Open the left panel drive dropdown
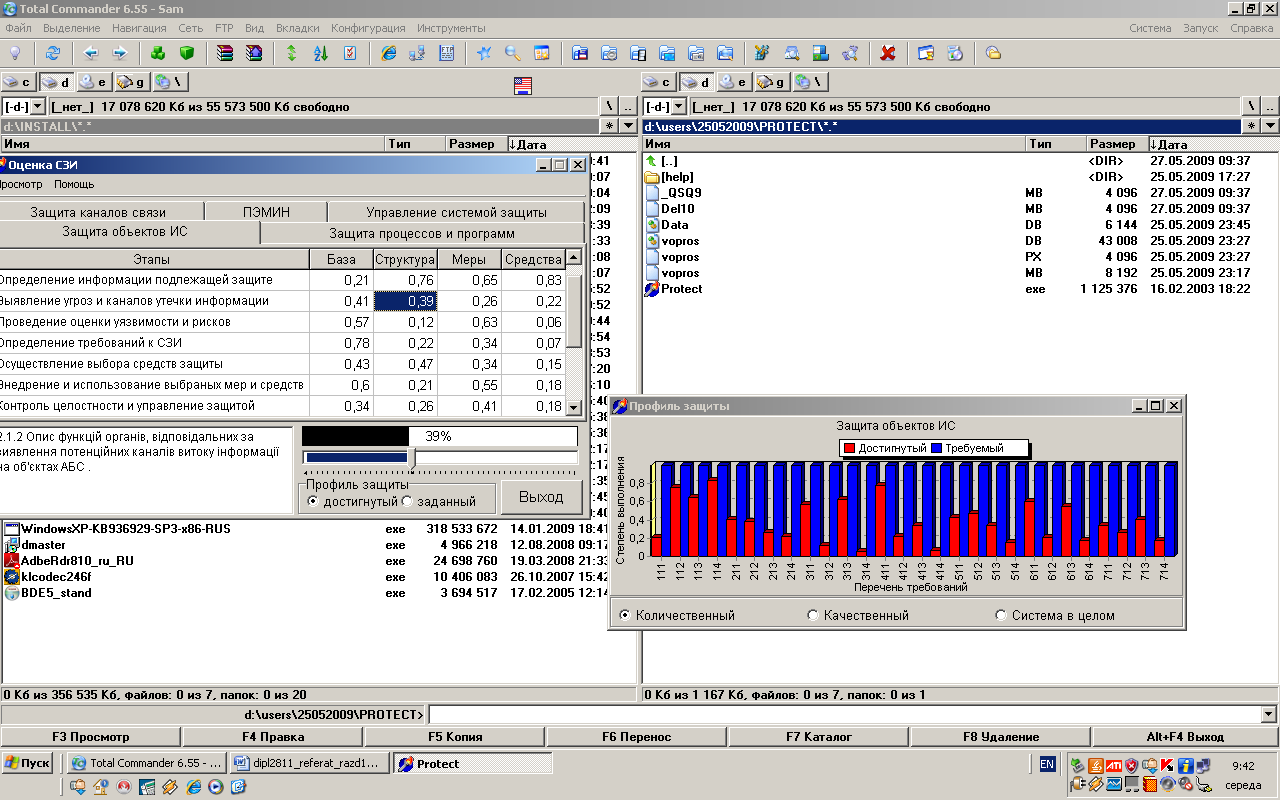Viewport: 1280px width, 800px height. click(38, 106)
